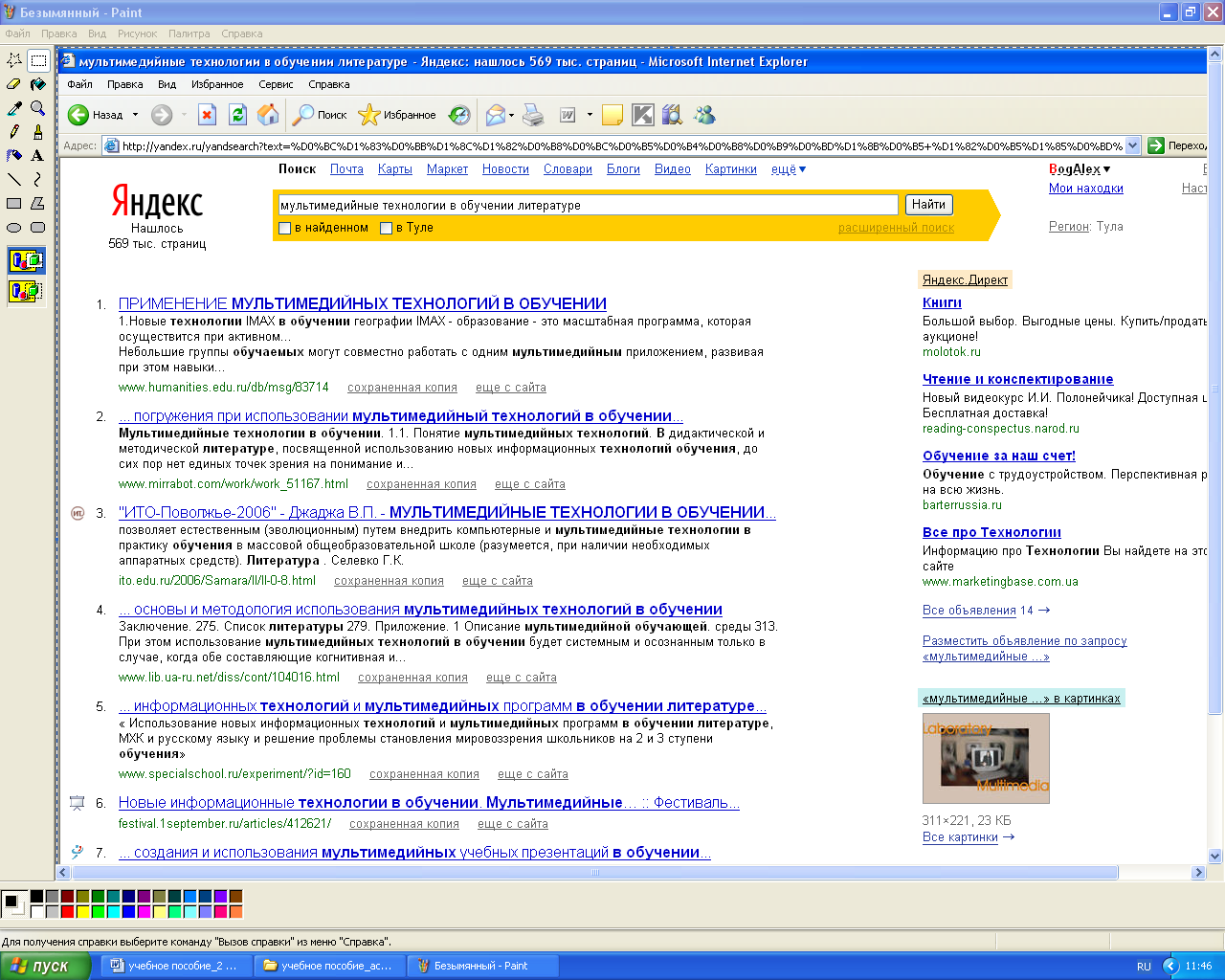The width and height of the screenshot is (1225, 980).
Task: Enable transparent selection option in Paint toolbox
Action: tap(26, 291)
